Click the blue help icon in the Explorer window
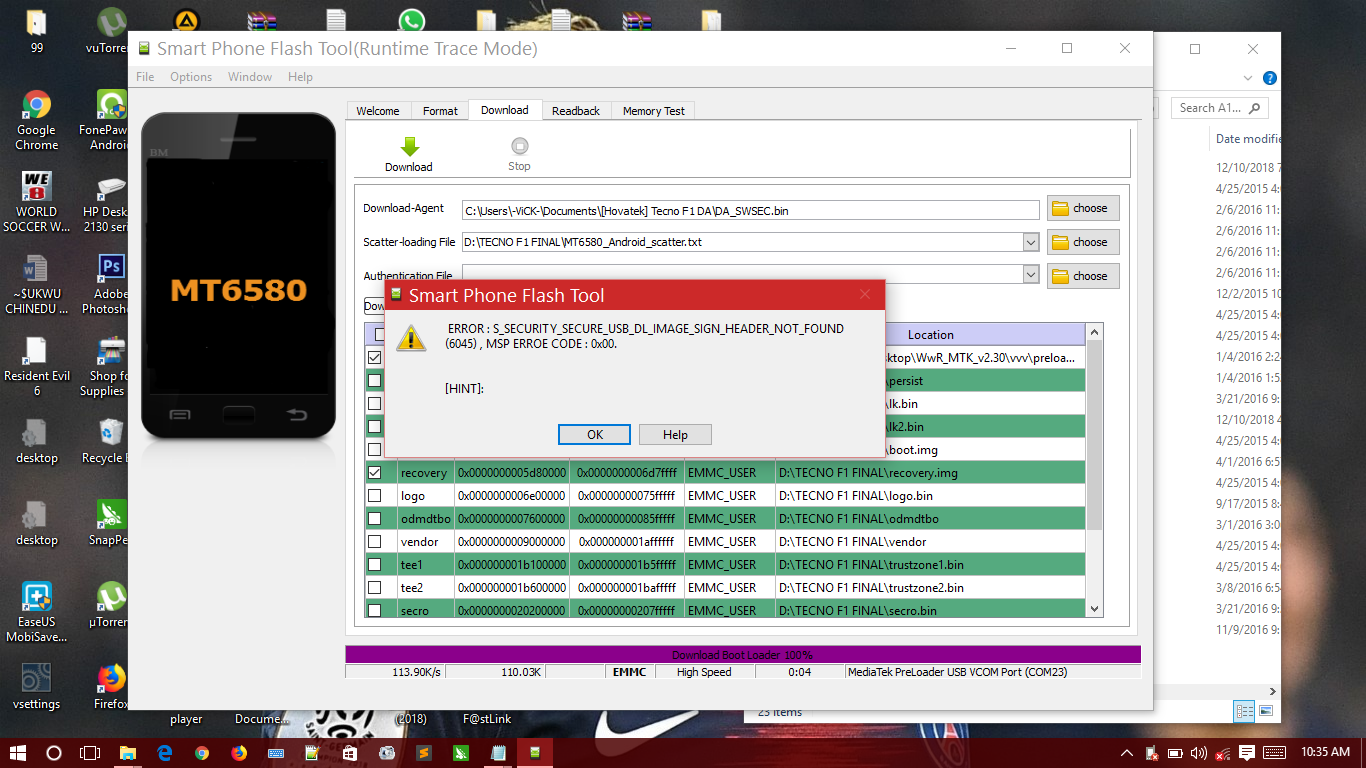 click(x=1269, y=78)
